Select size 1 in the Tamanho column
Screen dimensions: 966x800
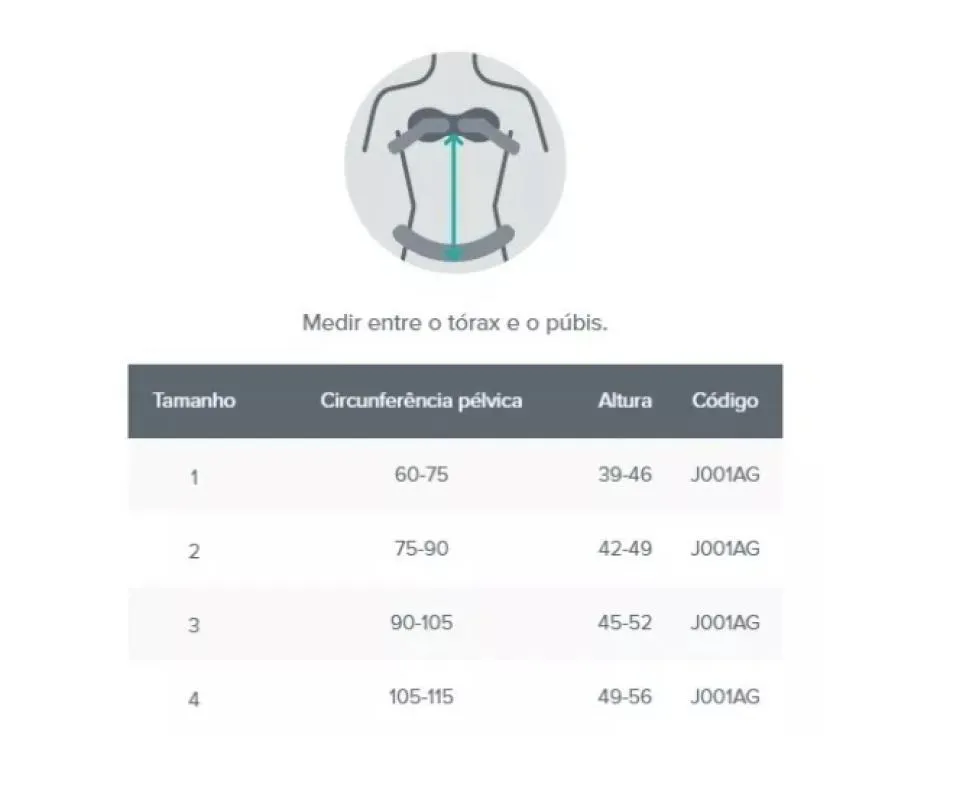pyautogui.click(x=194, y=477)
